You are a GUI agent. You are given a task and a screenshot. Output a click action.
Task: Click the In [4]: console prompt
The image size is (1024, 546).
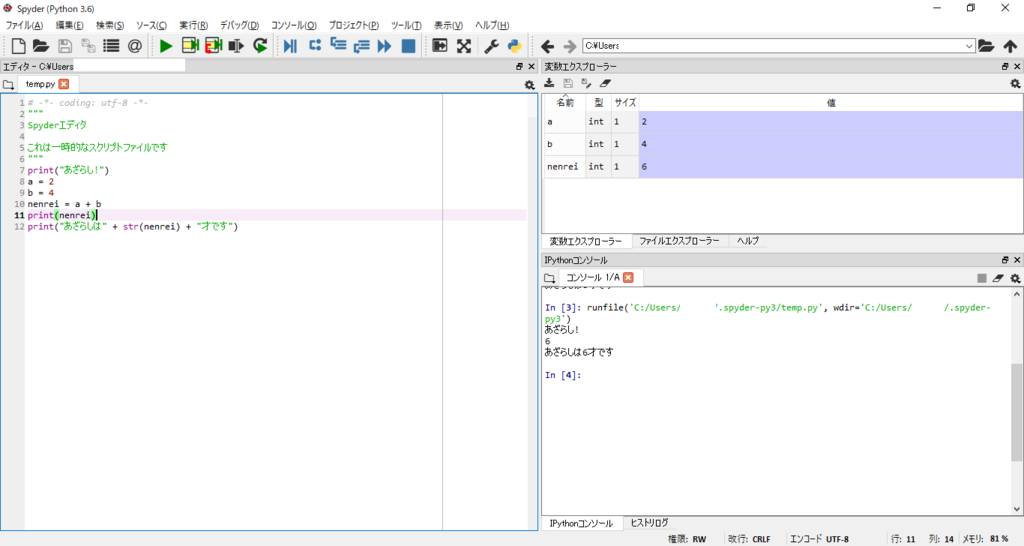click(x=563, y=375)
